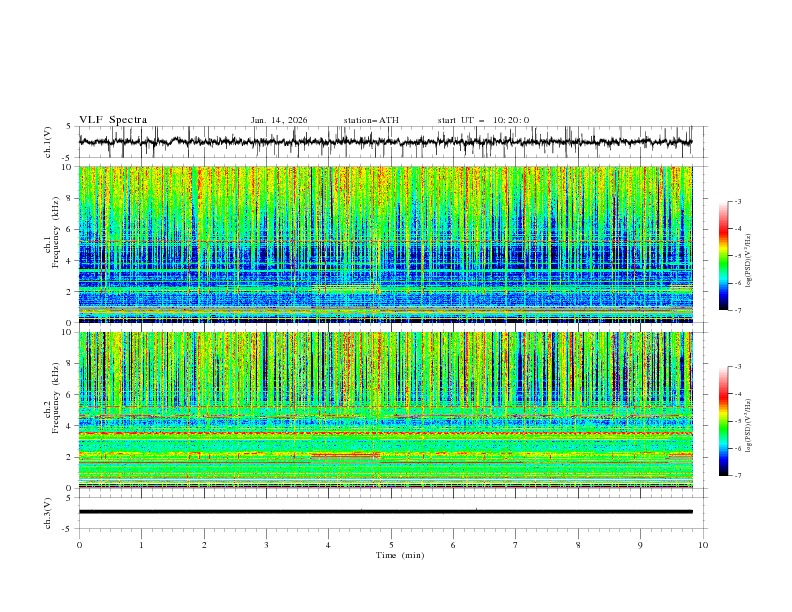Screen dimensions: 792x612
Task: Click the "ch.3(V)" axis label
Action: pyautogui.click(x=48, y=513)
